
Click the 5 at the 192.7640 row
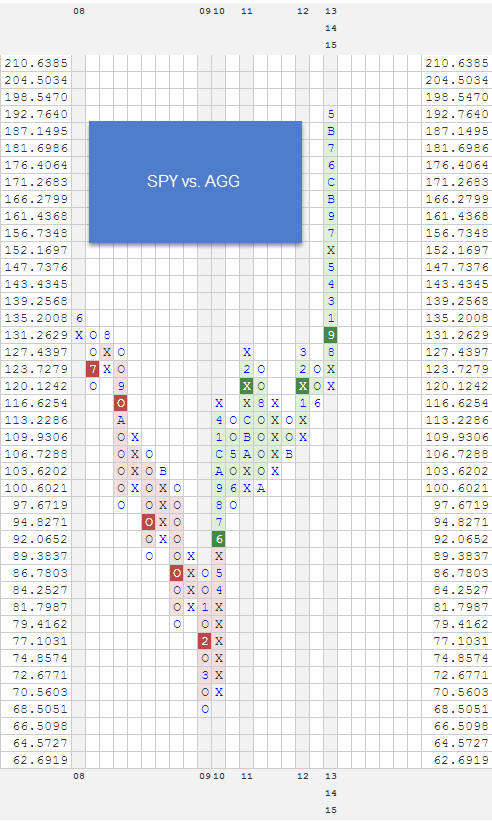tap(331, 114)
